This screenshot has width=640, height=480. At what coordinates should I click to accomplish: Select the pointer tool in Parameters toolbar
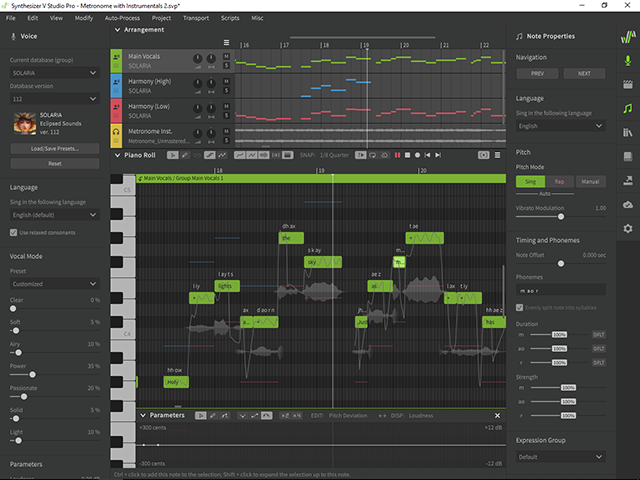coord(200,416)
